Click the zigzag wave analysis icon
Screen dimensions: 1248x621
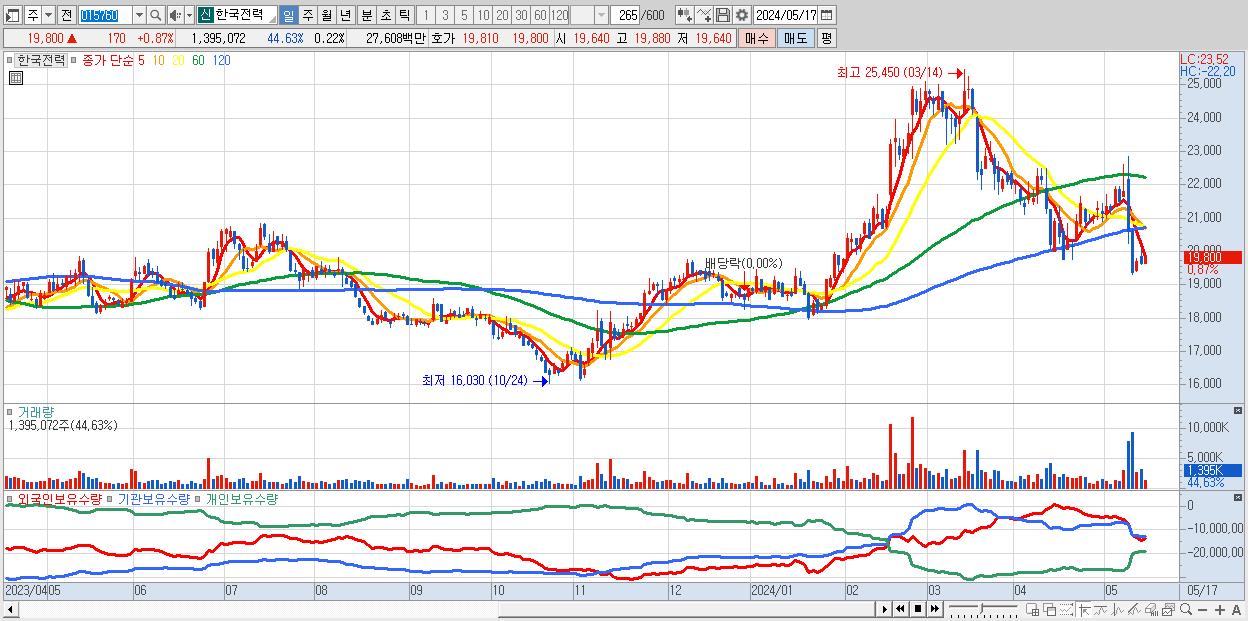pyautogui.click(x=1118, y=609)
